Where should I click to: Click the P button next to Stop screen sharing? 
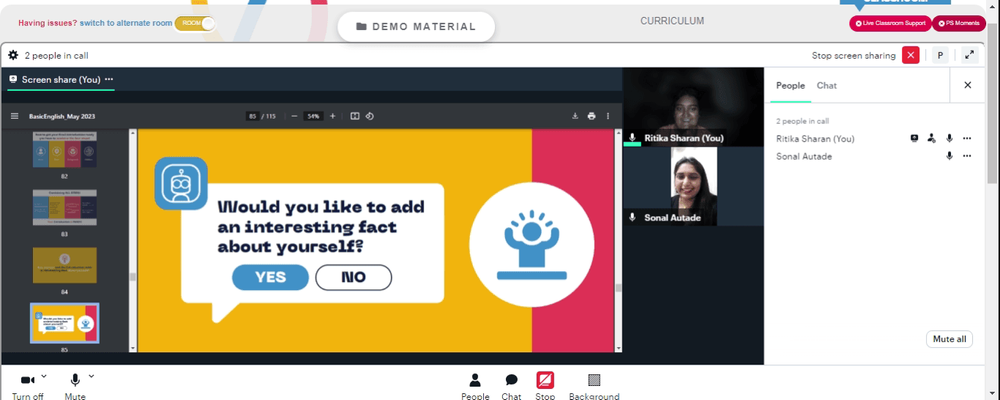940,56
